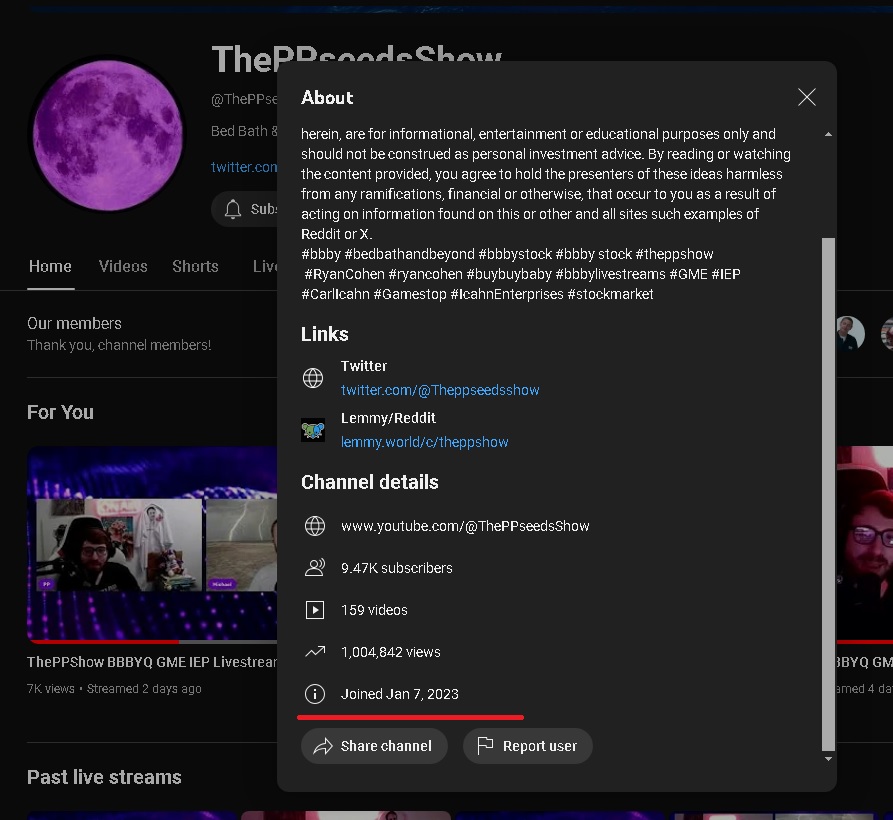Click the #RyanCohen hashtag
This screenshot has height=820, width=893.
pos(345,274)
